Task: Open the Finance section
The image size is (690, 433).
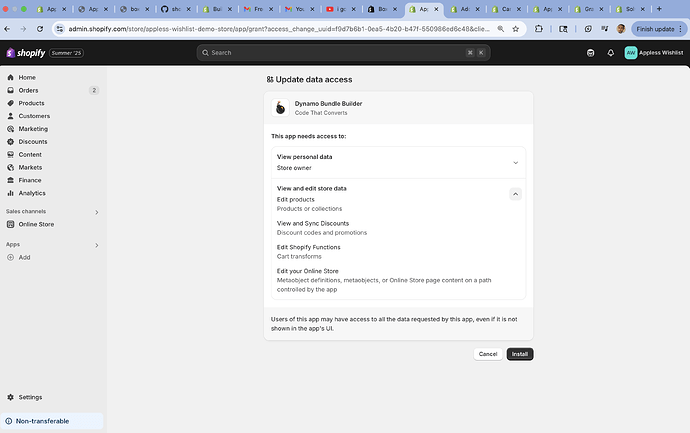Action: [29, 180]
